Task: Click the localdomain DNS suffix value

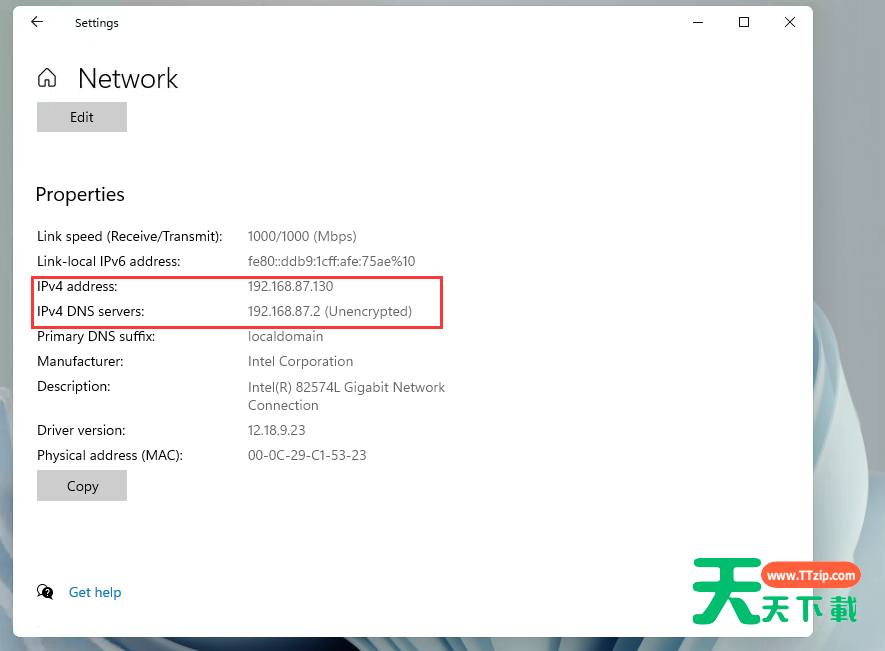Action: pos(285,336)
